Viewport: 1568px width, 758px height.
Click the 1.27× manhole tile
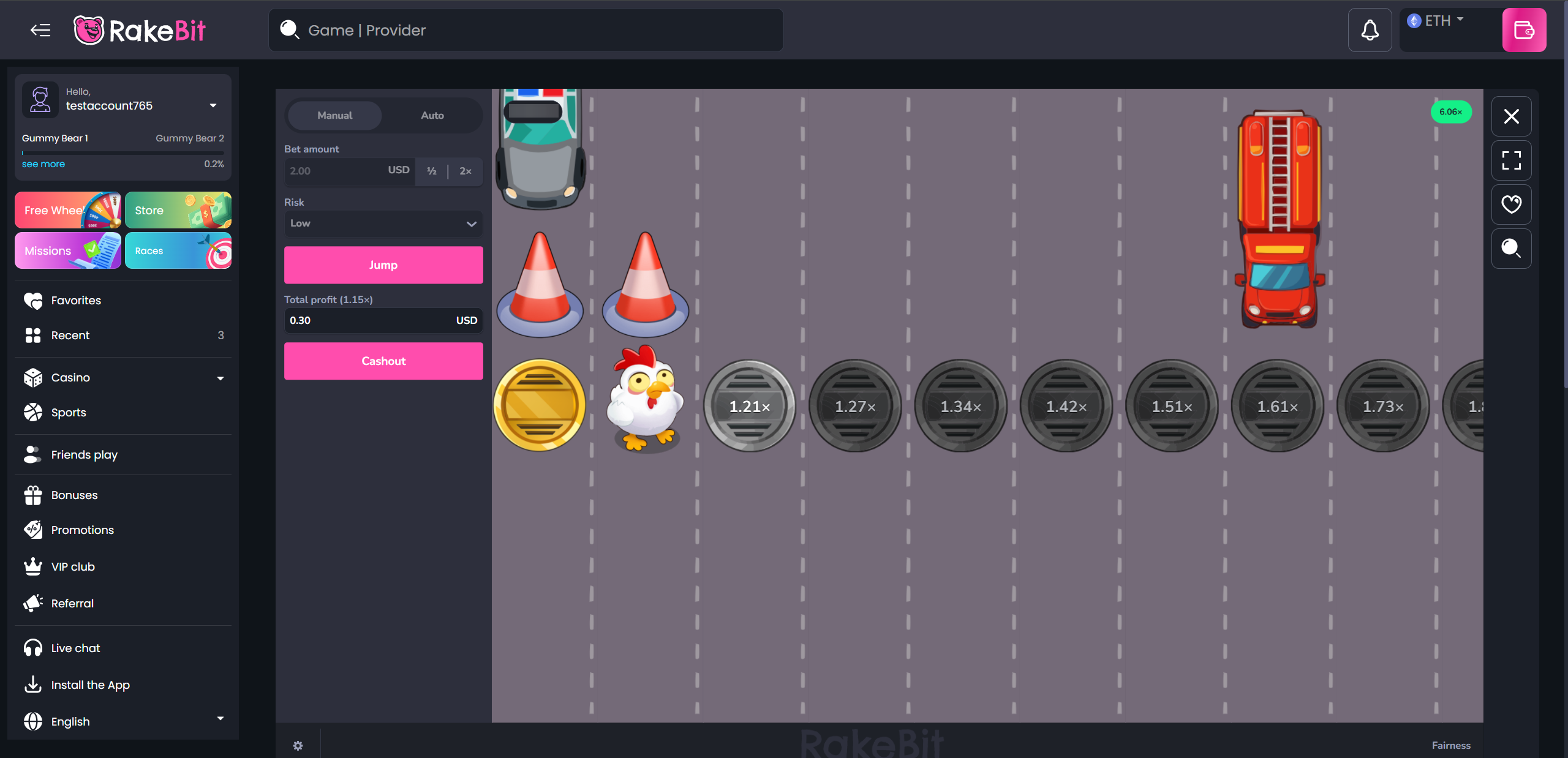(x=855, y=406)
